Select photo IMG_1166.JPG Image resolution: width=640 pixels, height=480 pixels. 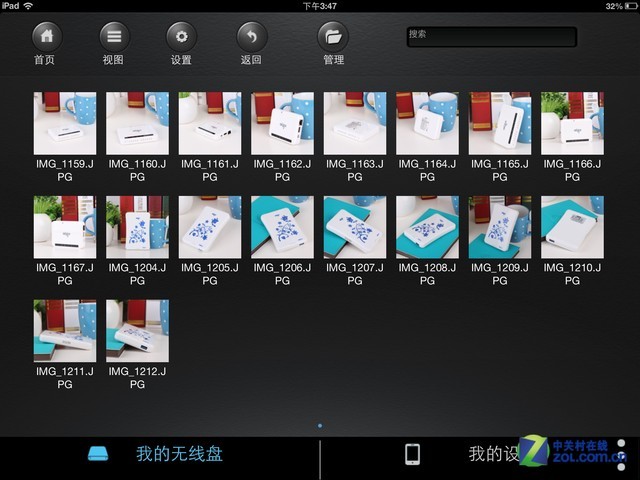click(x=572, y=123)
